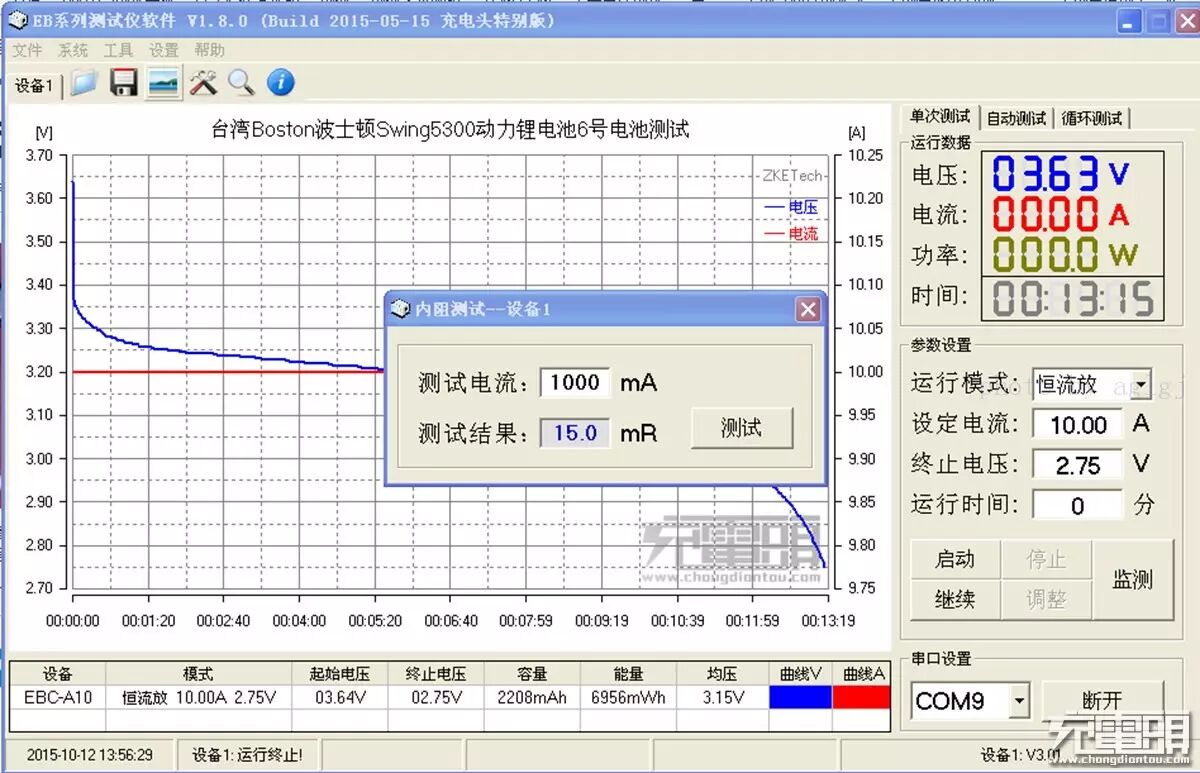This screenshot has height=773, width=1200.
Task: Click the 测试 button in dialog
Action: coord(741,428)
